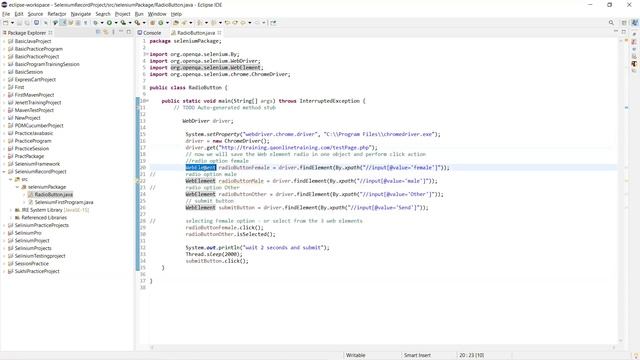Click the editor vertical scrollbar down arrow

point(620,340)
